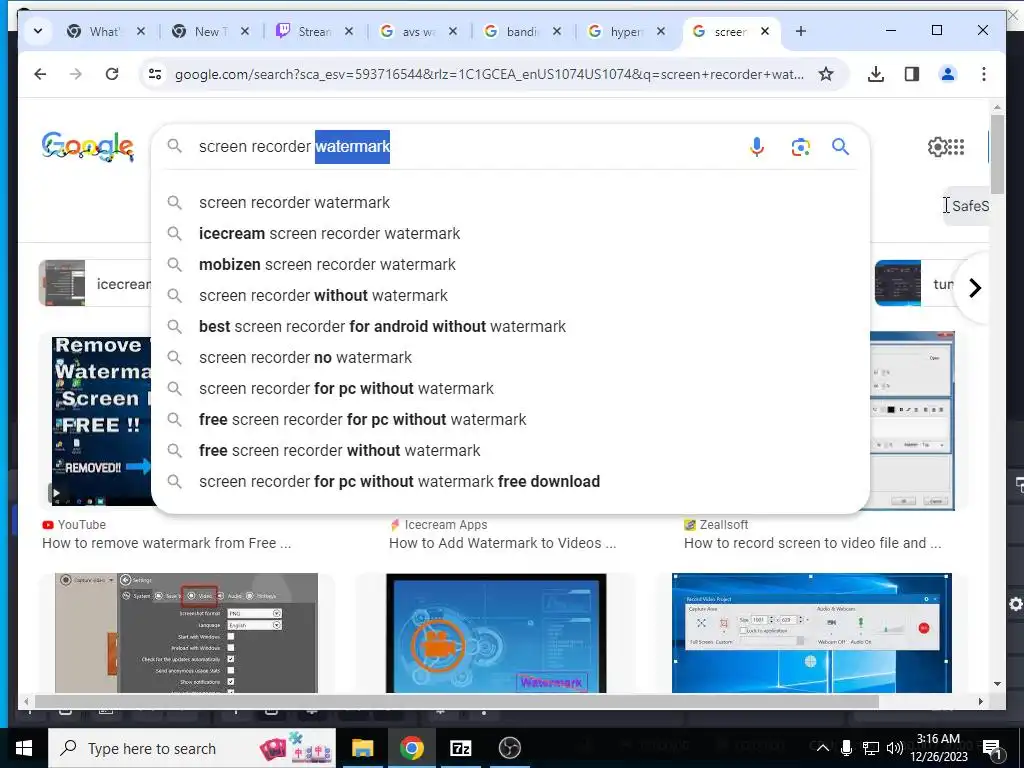The width and height of the screenshot is (1024, 768).
Task: Click the Google Doodle logo
Action: coord(88,147)
